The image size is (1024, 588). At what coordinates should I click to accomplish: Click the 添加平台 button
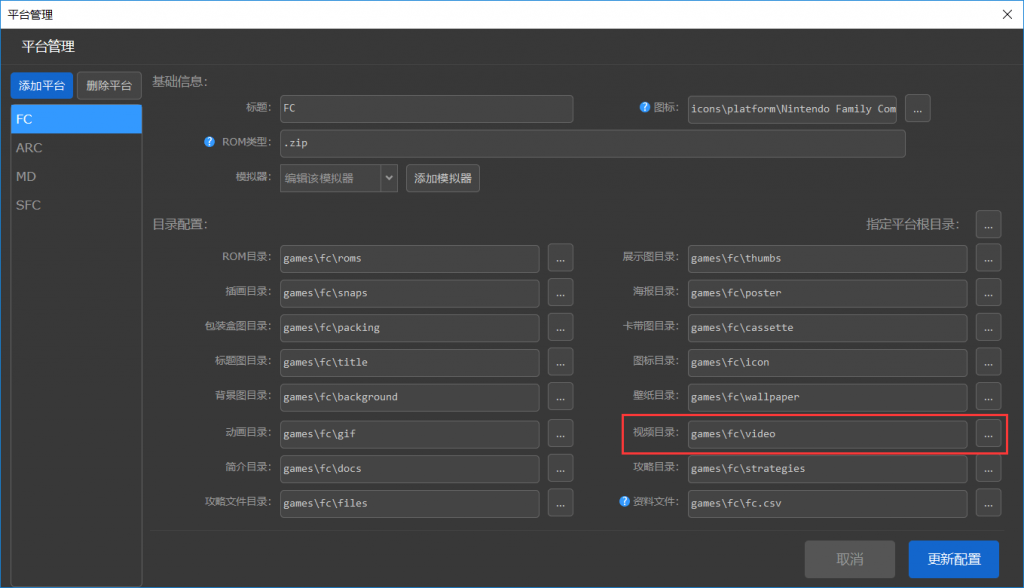pos(42,86)
